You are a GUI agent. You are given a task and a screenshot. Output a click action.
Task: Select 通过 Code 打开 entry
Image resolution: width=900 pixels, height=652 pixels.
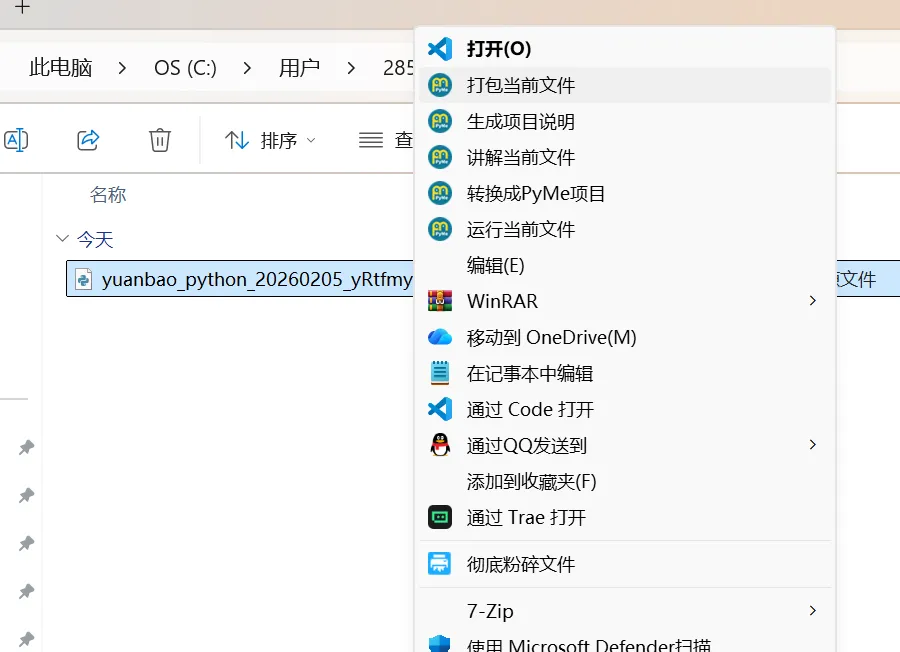[x=626, y=409]
